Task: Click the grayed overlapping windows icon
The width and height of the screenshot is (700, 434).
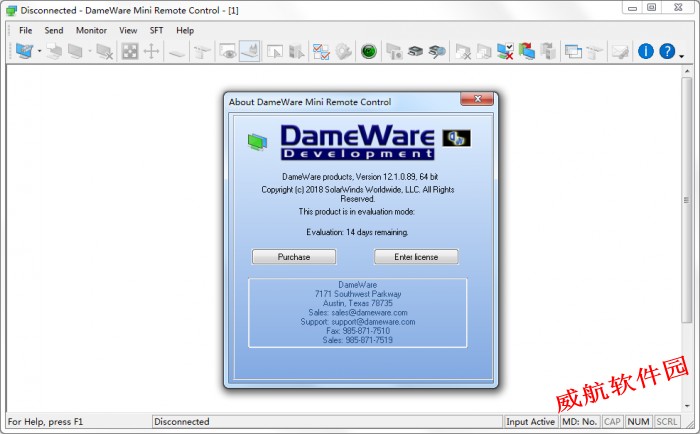Action: coord(484,51)
